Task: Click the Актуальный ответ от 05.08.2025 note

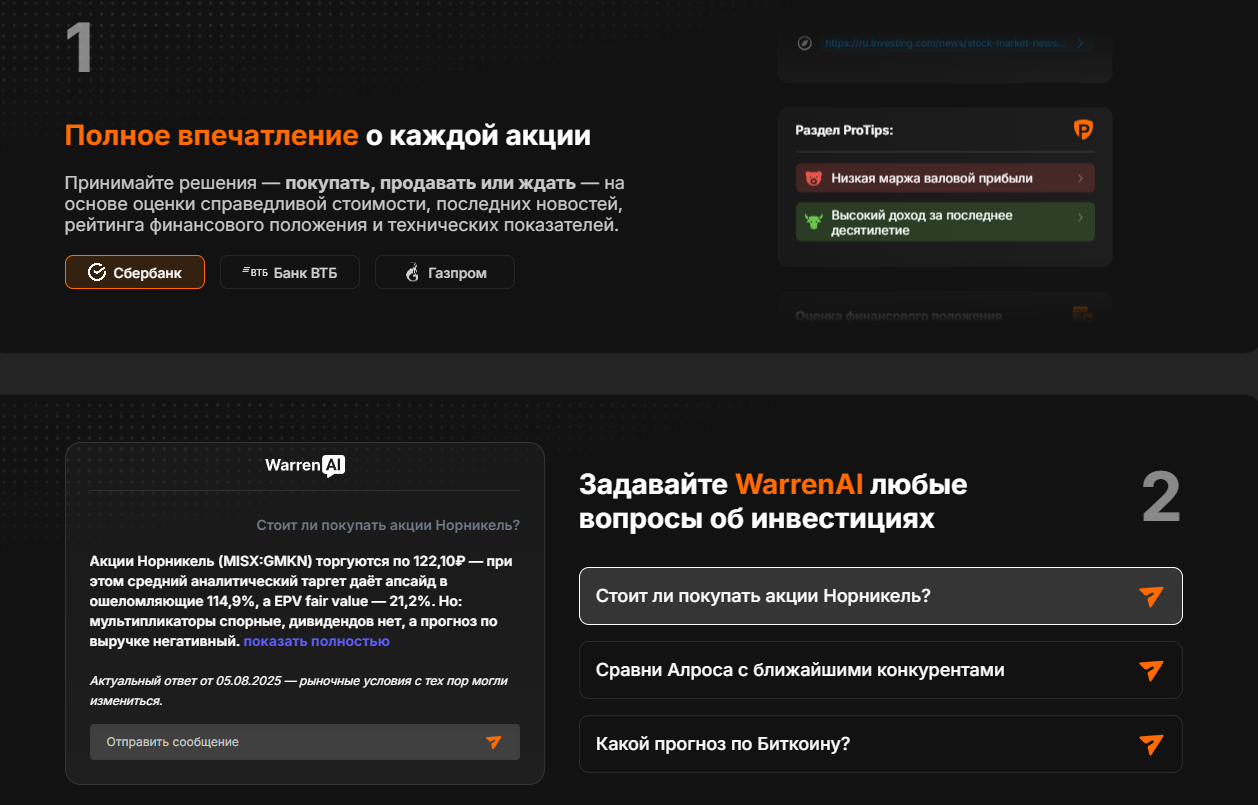Action: click(299, 690)
